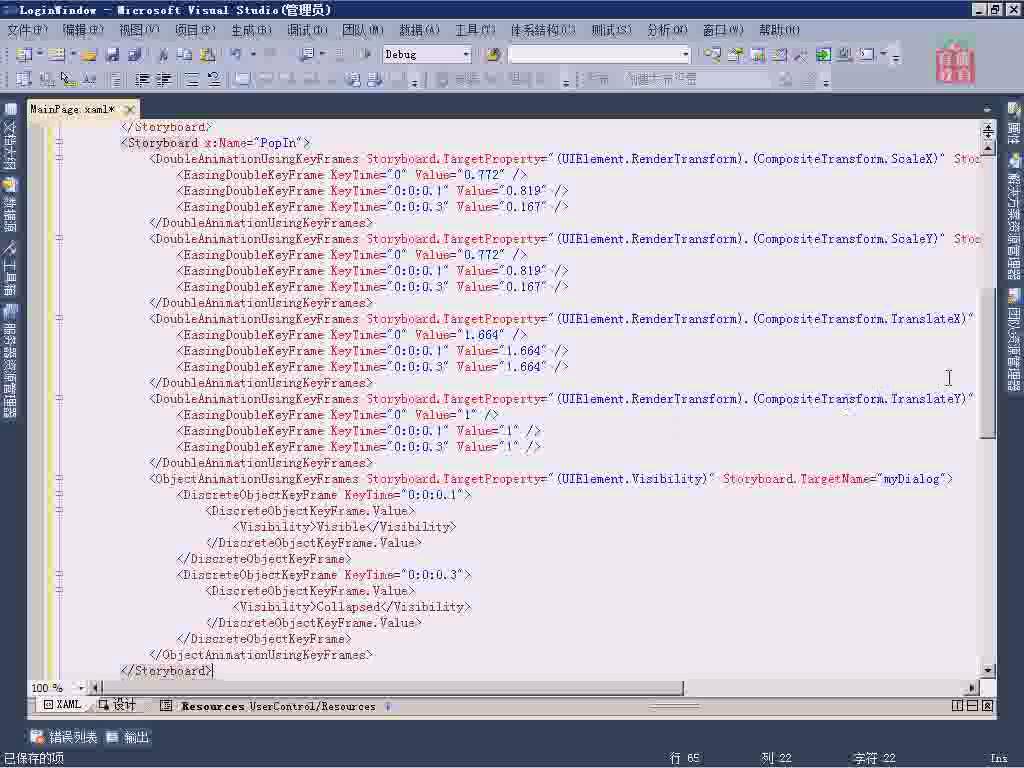1024x768 pixels.
Task: Click the Resources breadcrumb in tag navigator
Action: coord(213,706)
